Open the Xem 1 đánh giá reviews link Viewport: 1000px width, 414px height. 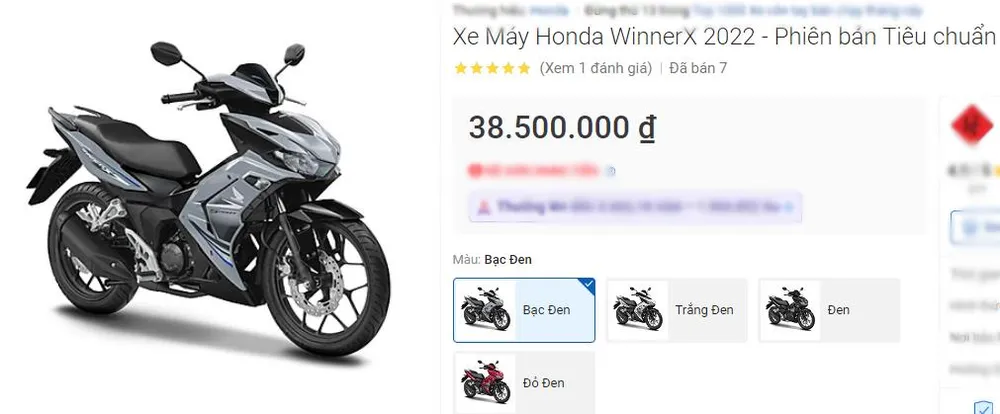(596, 68)
